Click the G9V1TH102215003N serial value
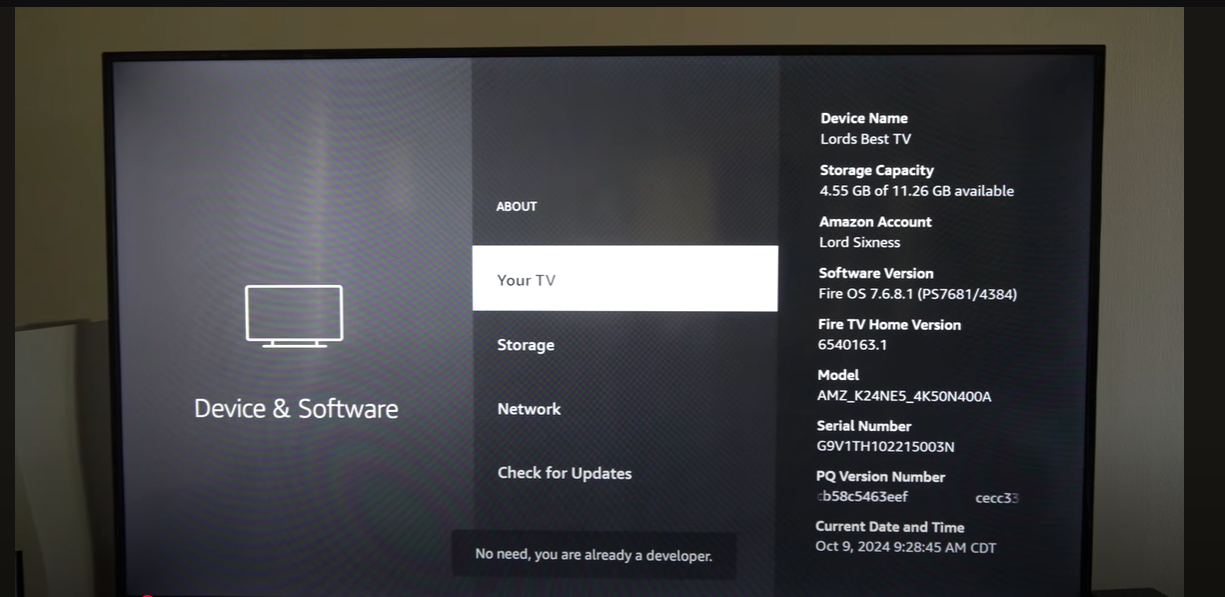The width and height of the screenshot is (1225, 597). coord(886,447)
